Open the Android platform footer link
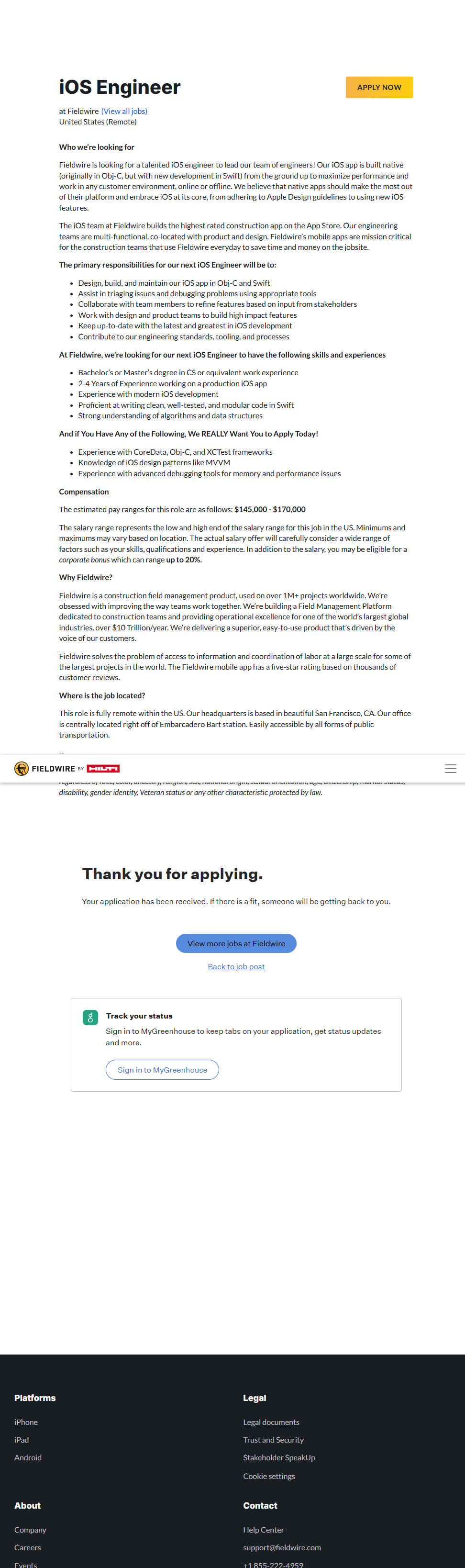The image size is (465, 1568). click(x=28, y=1457)
